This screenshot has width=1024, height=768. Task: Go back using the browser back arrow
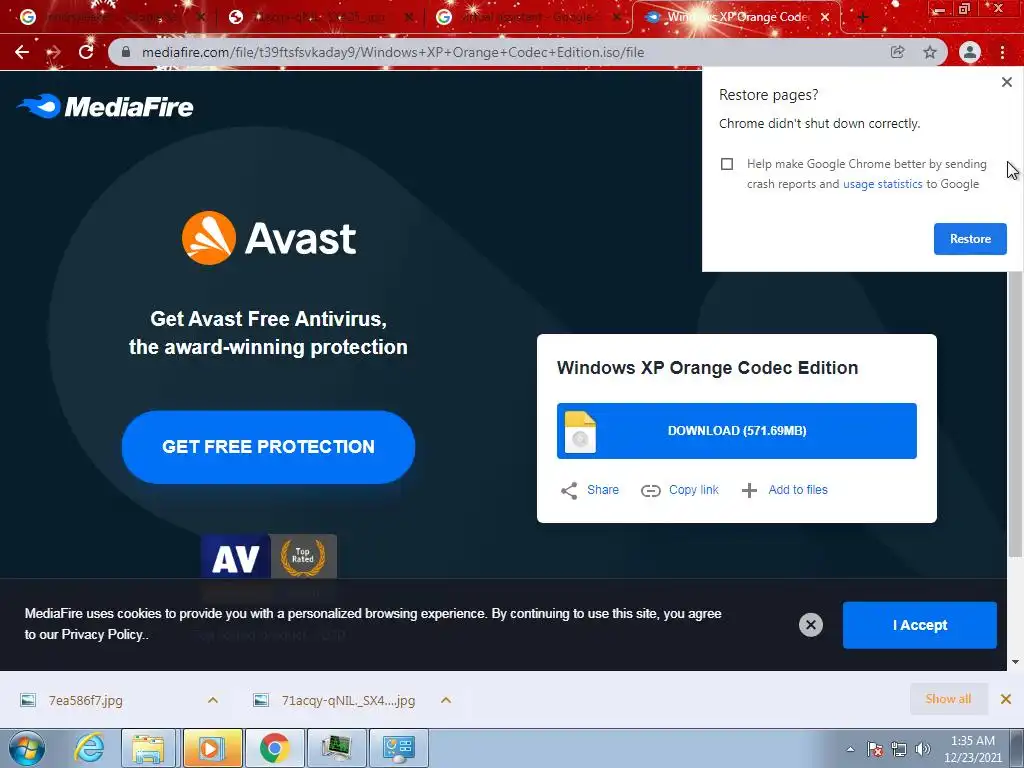click(22, 52)
